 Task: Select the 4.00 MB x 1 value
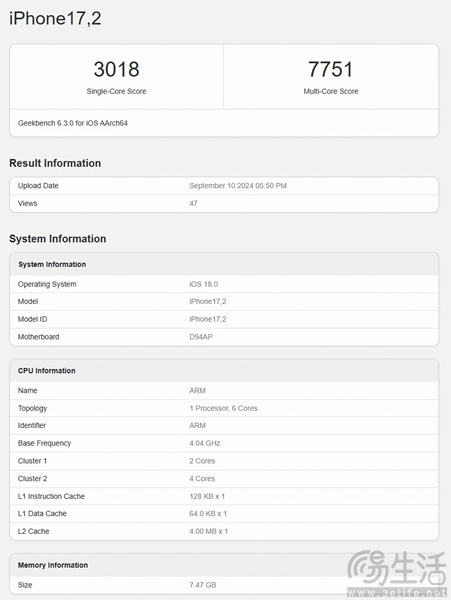208,531
